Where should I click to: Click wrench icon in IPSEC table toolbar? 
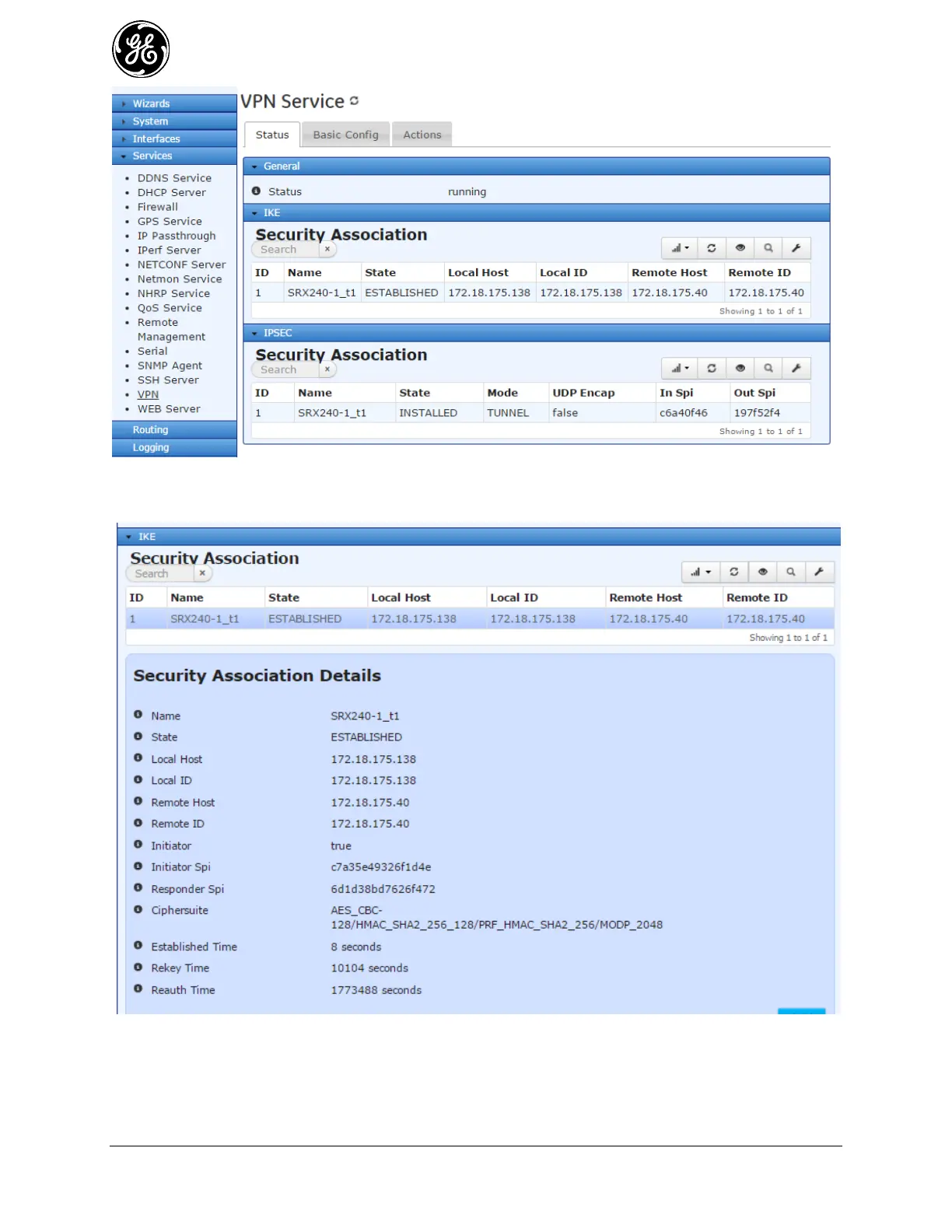point(796,369)
